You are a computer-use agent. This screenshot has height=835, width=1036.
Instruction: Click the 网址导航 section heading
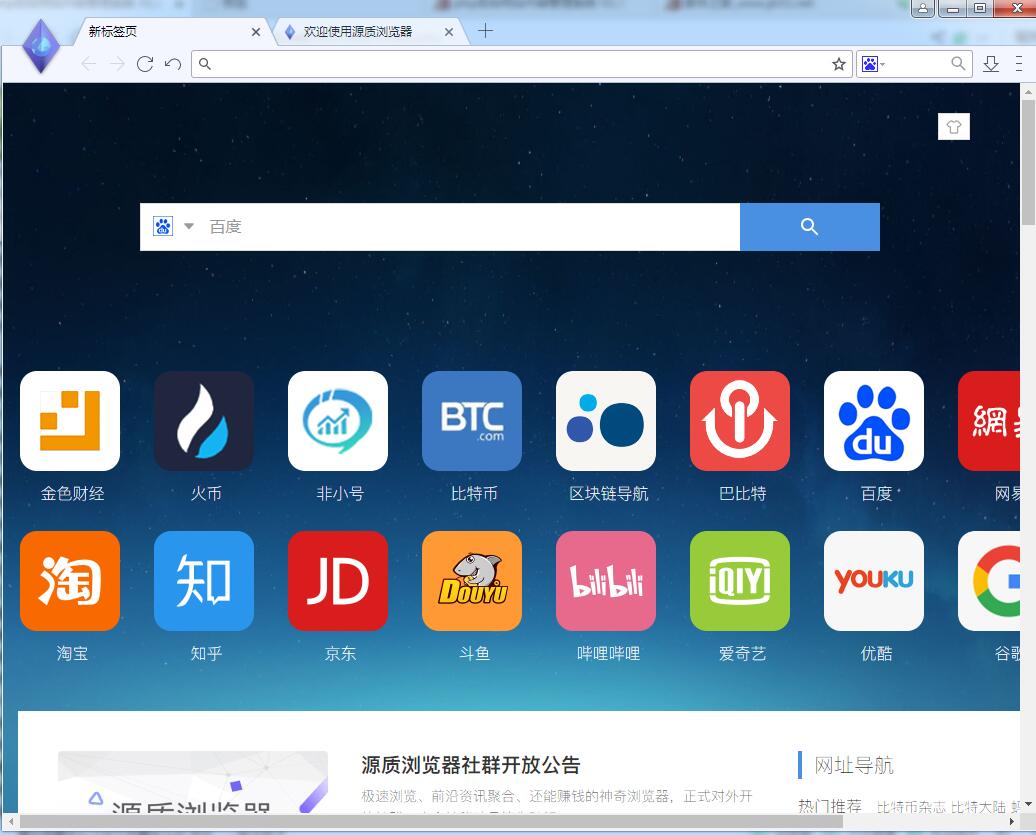854,766
